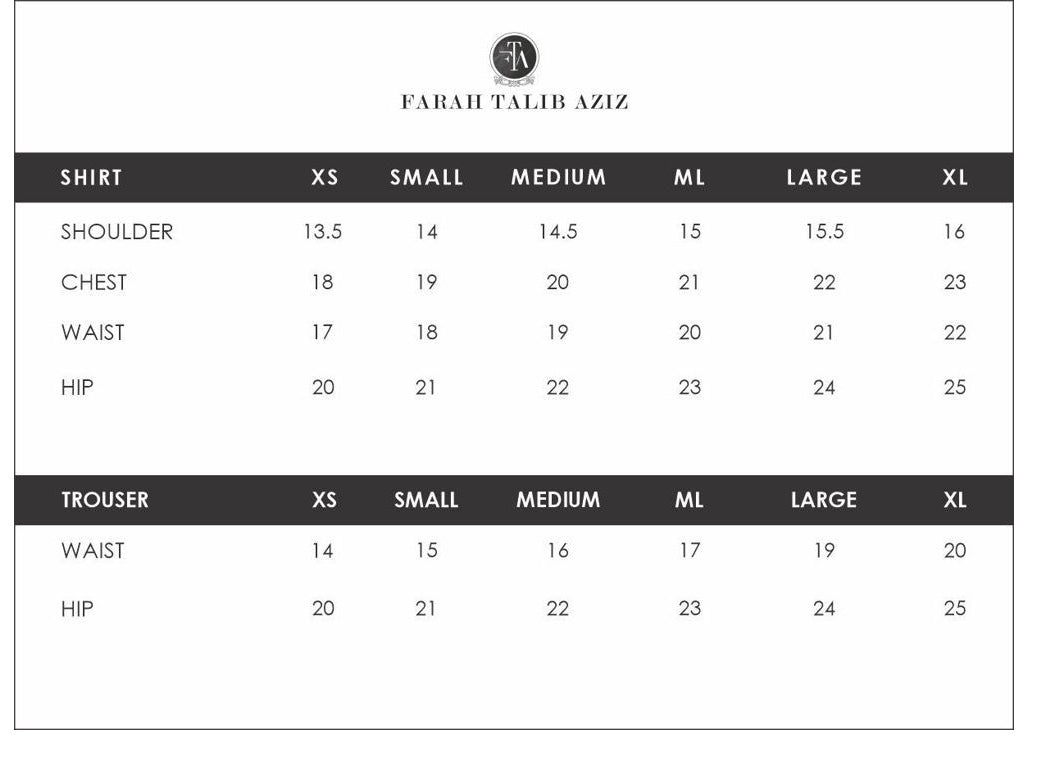Click the 13.5 shoulder measurement
Image resolution: width=1044 pixels, height=758 pixels.
coord(322,232)
